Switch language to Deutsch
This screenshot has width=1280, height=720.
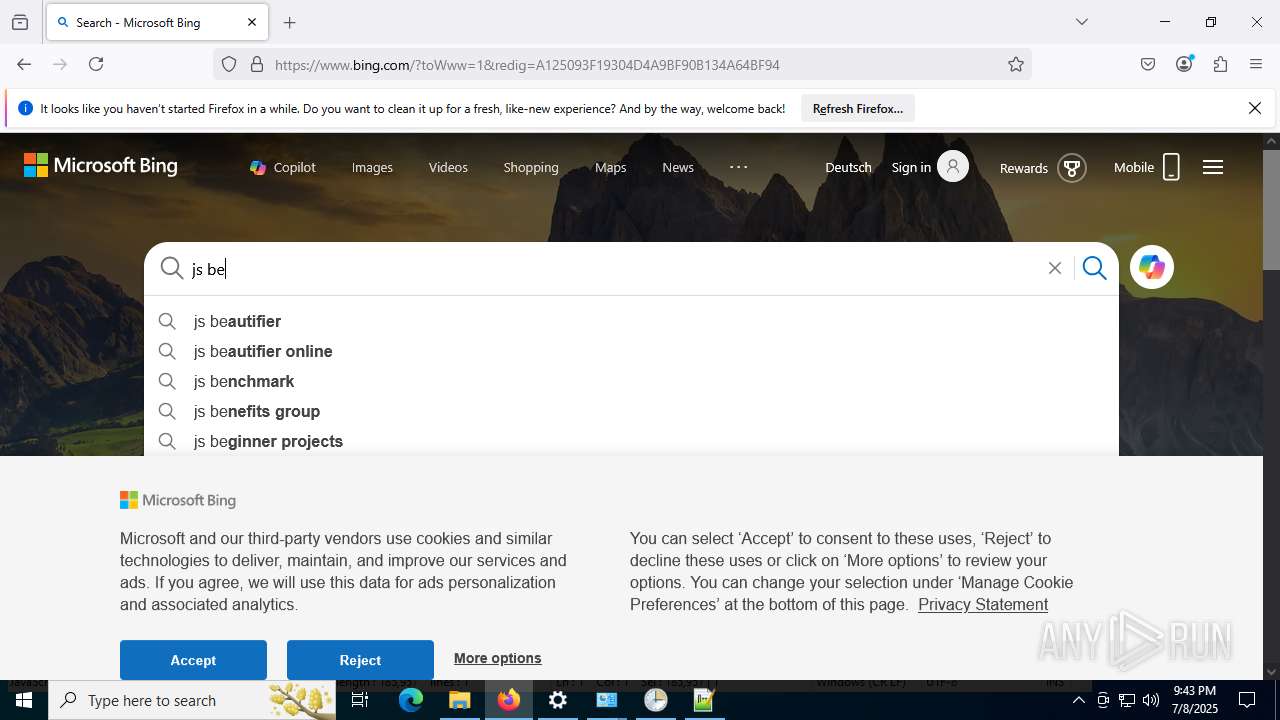[848, 167]
